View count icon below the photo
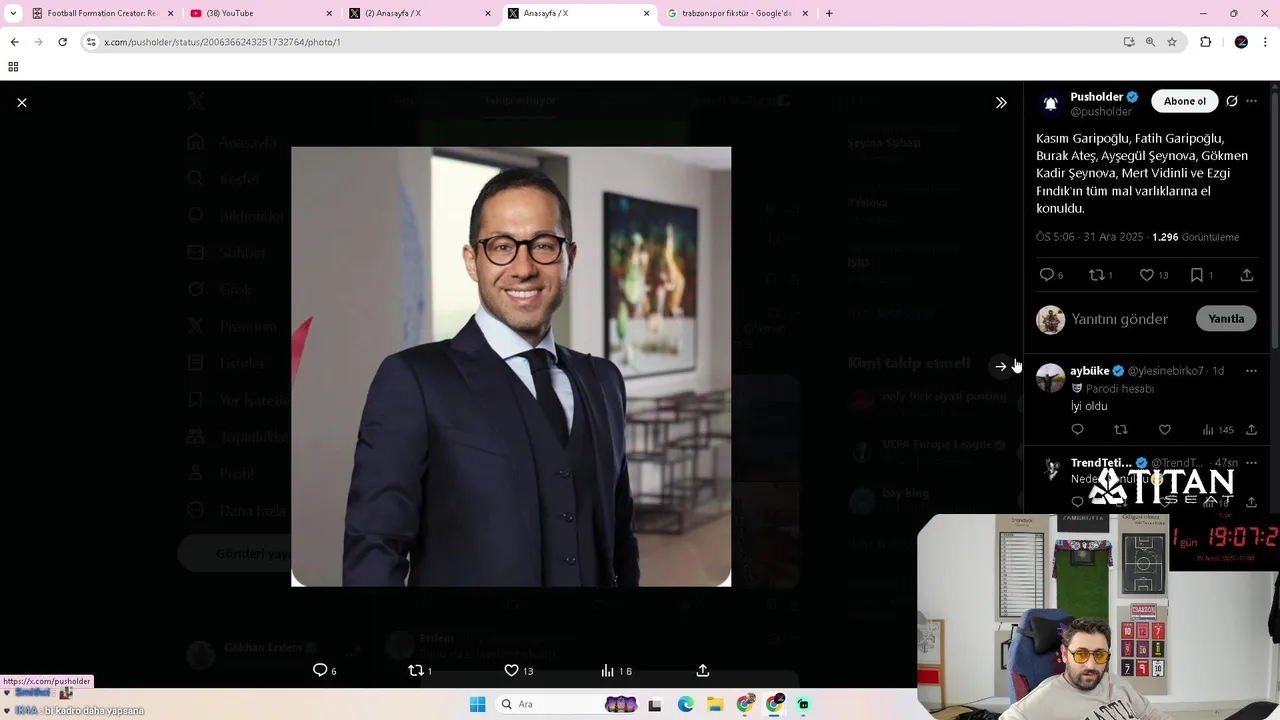 tap(607, 670)
